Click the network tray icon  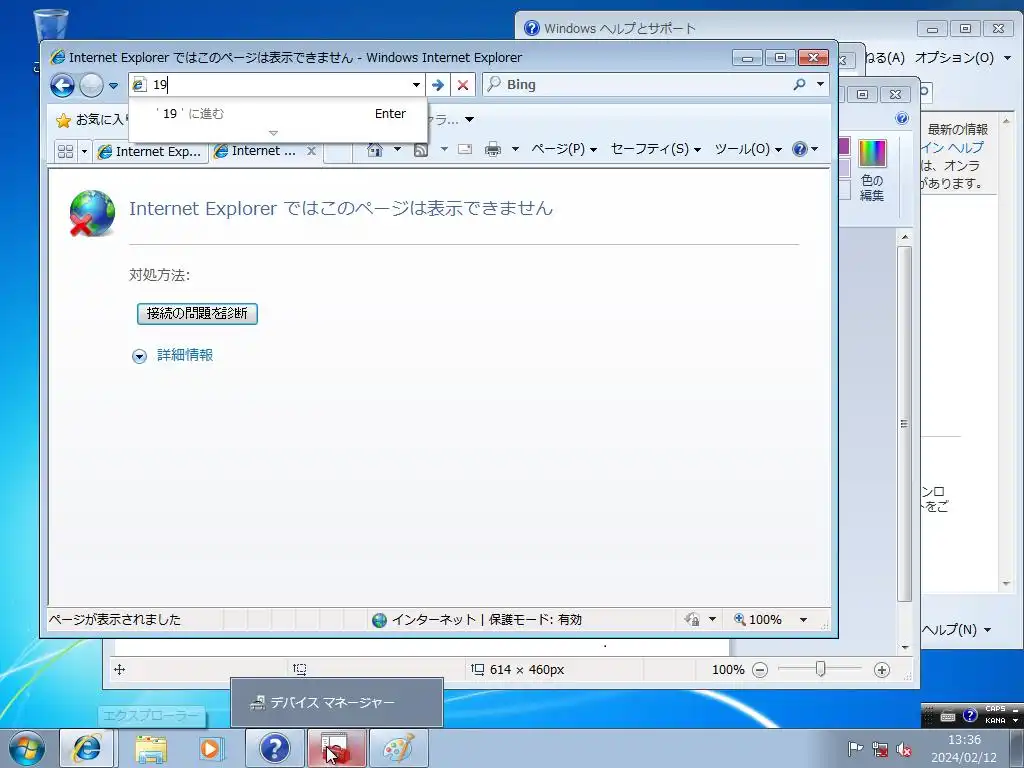click(880, 750)
